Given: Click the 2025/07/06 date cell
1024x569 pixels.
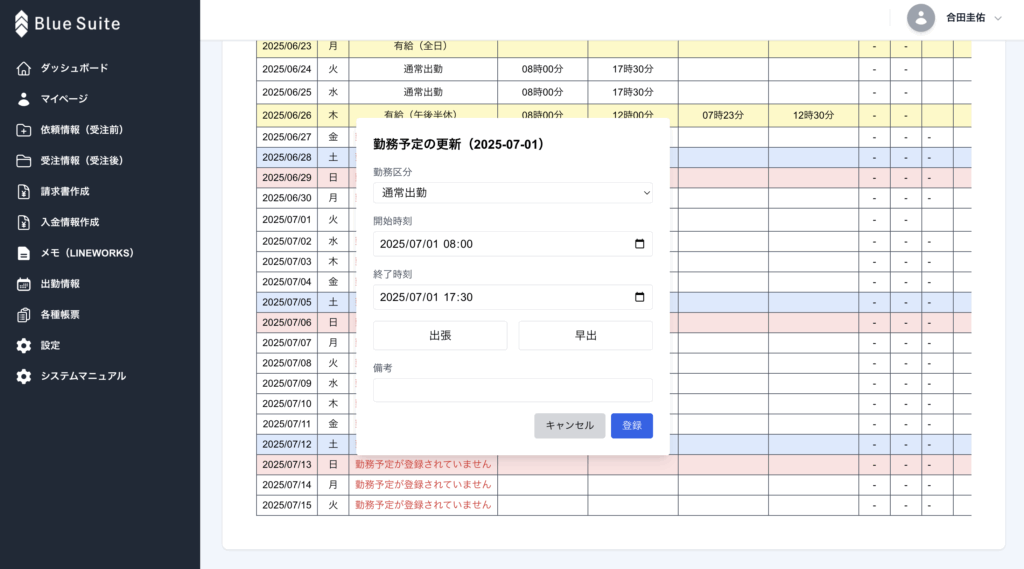Looking at the screenshot, I should pyautogui.click(x=287, y=323).
